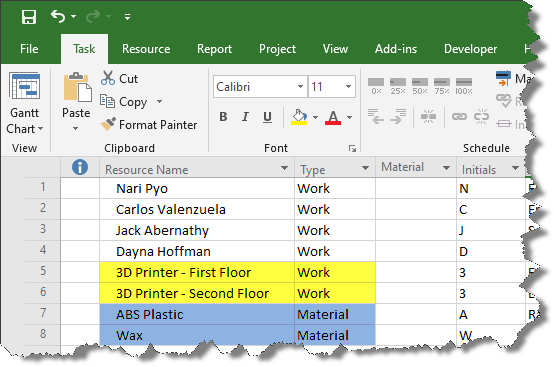Toggle Bold formatting
Viewport: 554px width, 367px height.
223,117
